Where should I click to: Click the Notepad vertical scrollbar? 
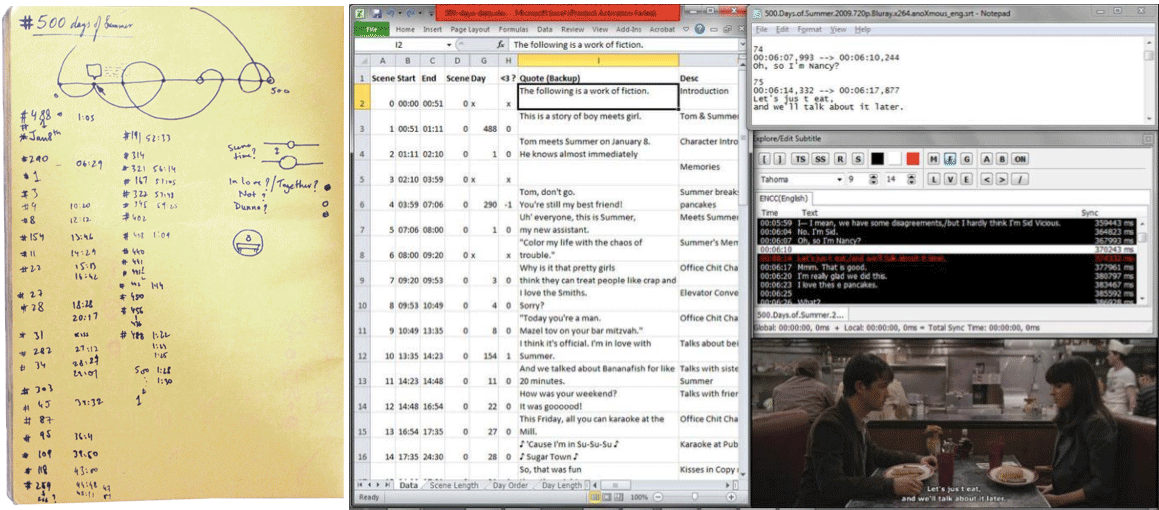click(x=1148, y=83)
